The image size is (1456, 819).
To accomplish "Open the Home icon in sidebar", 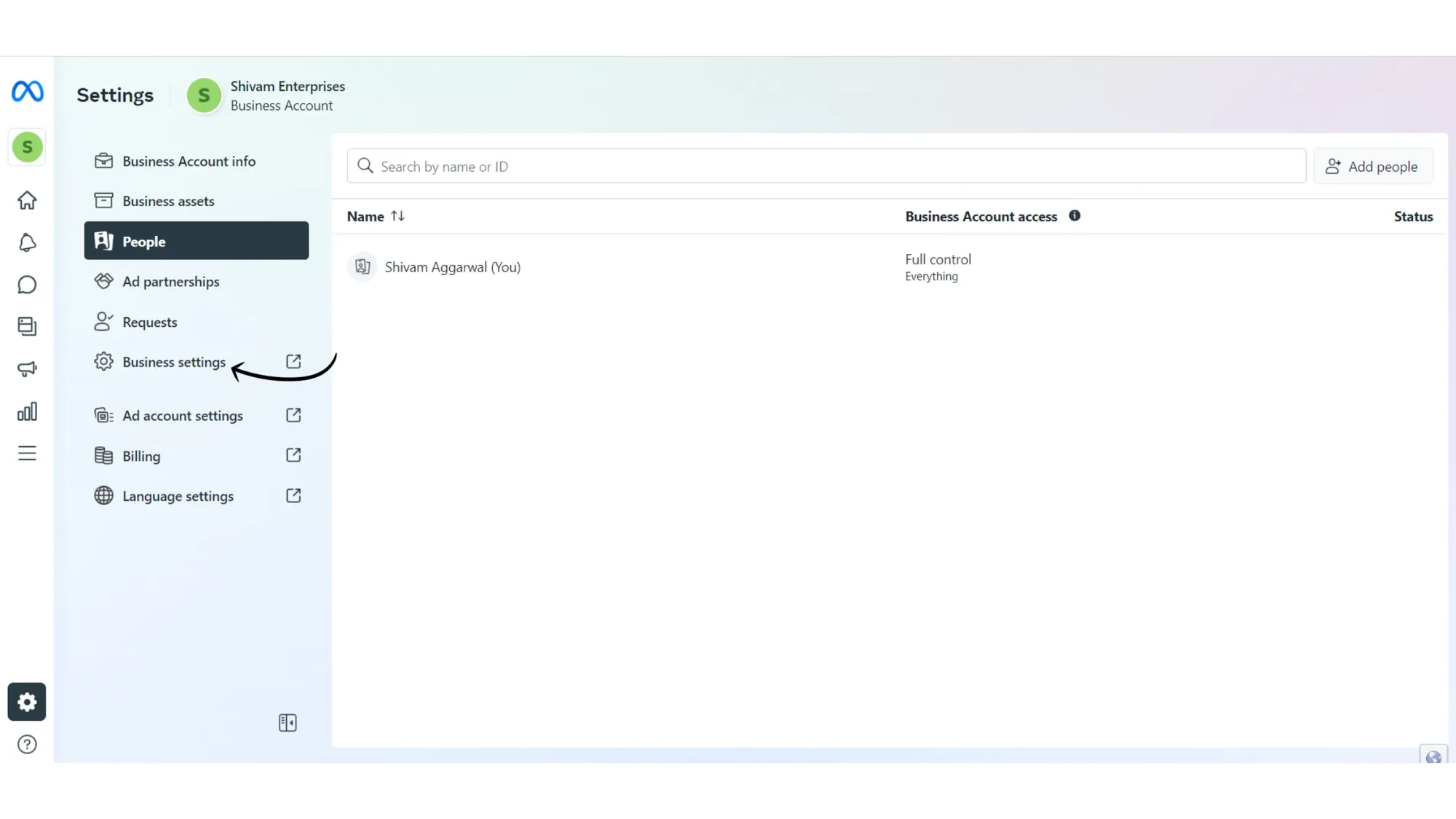I will click(x=27, y=200).
